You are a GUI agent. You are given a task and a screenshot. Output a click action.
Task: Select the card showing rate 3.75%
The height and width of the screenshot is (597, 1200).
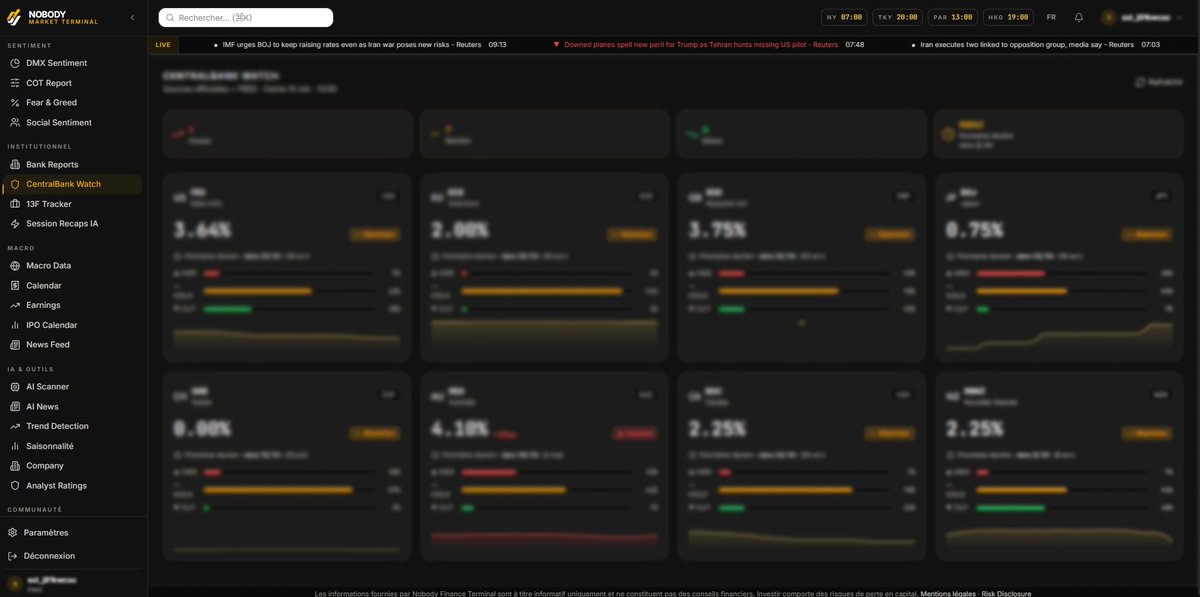(x=801, y=267)
